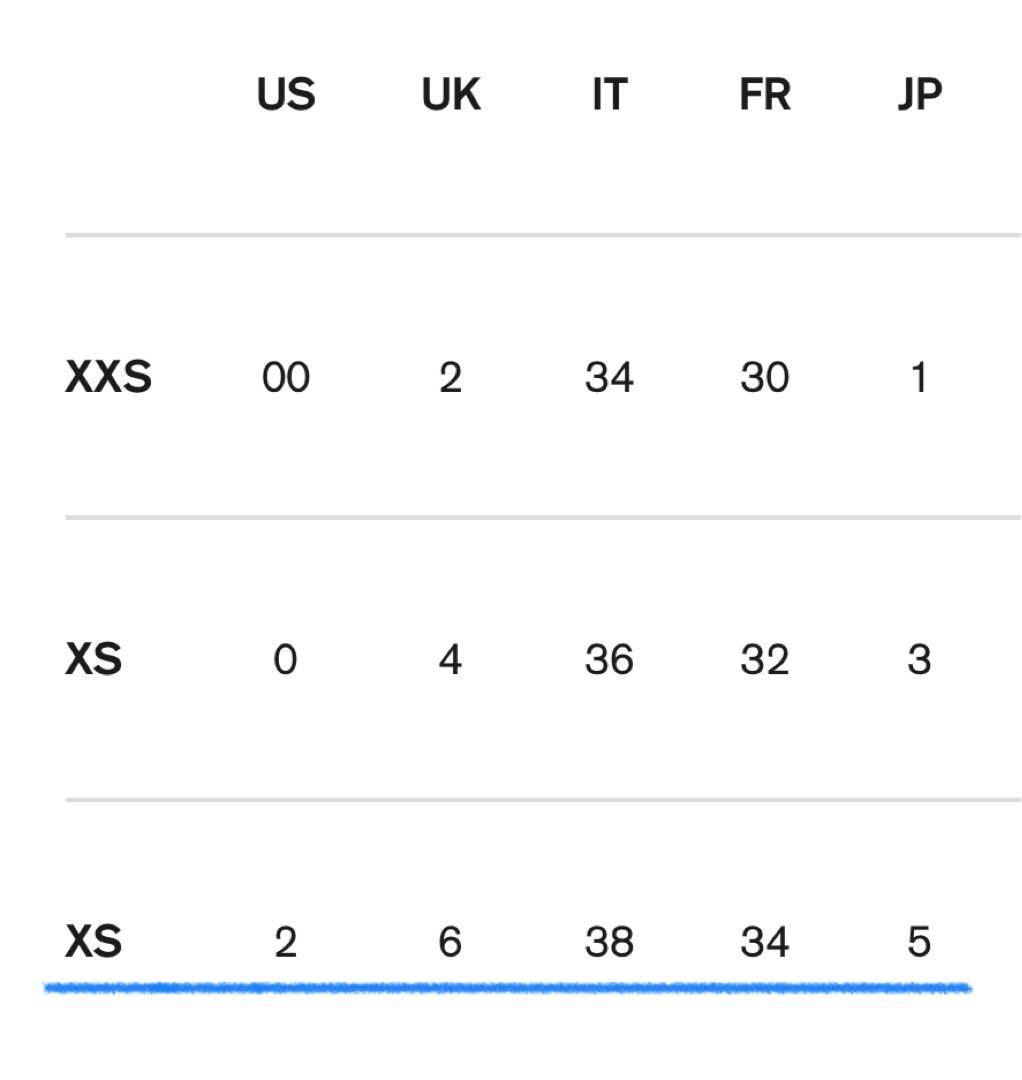Screen dimensions: 1022x1080
Task: Select UK size 4 cell
Action: click(450, 659)
